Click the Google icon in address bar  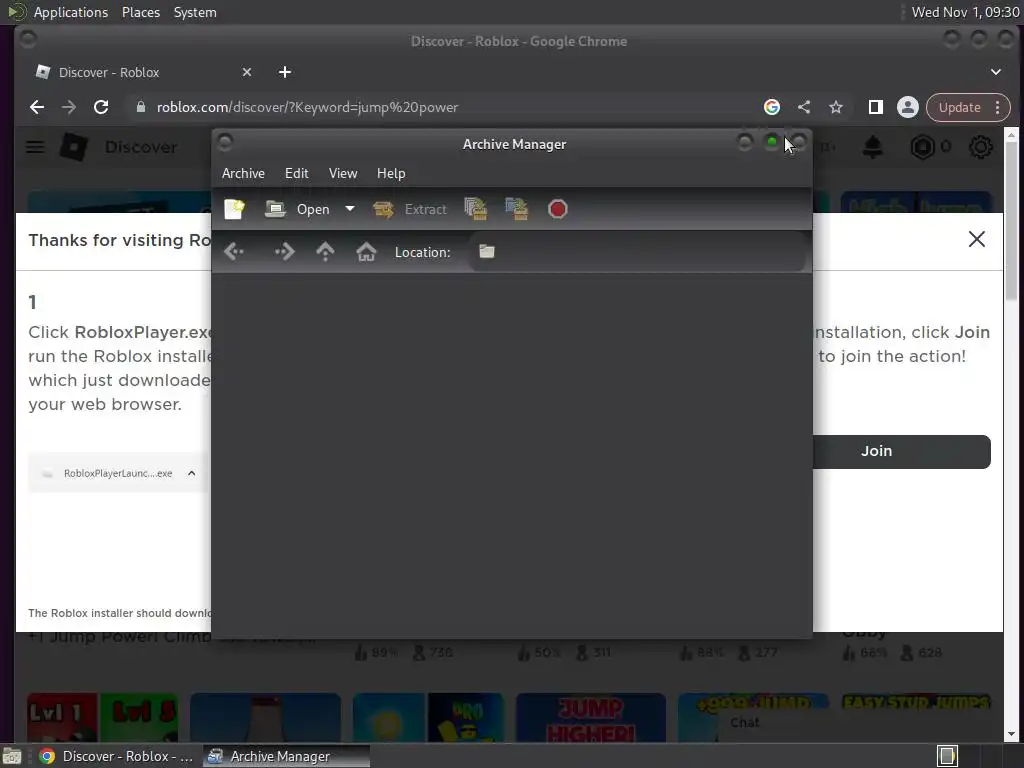772,107
